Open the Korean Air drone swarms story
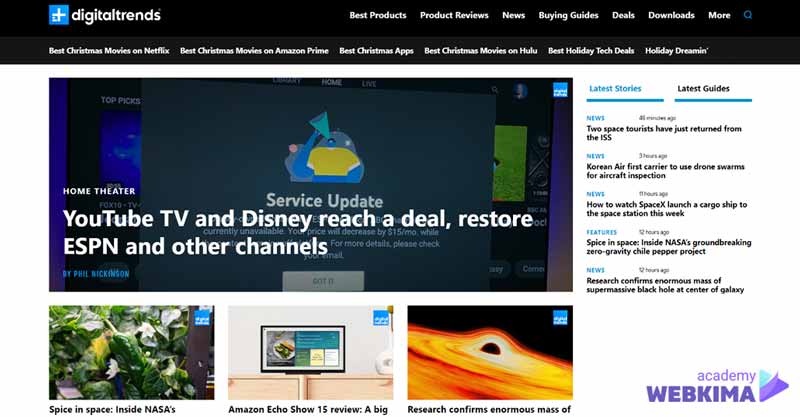Viewport: 800px width, 417px height. pyautogui.click(x=665, y=171)
